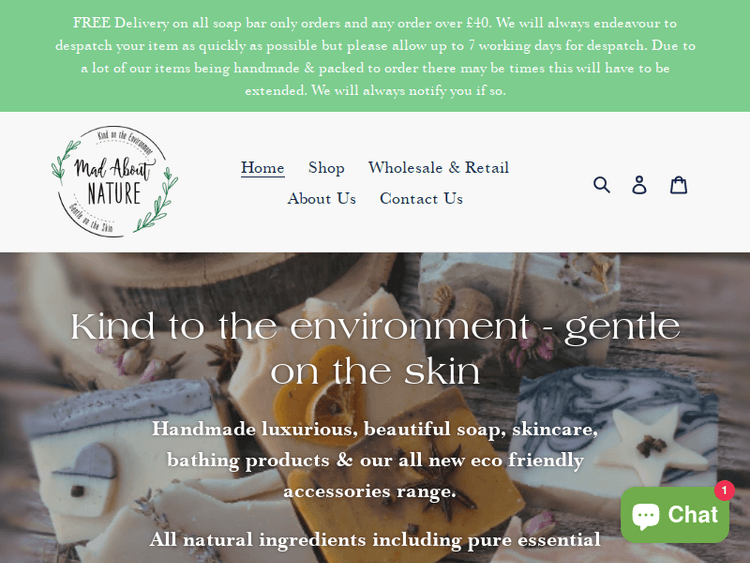Click the 'Kind to the environment' hero heading
The height and width of the screenshot is (563, 750).
click(x=375, y=349)
